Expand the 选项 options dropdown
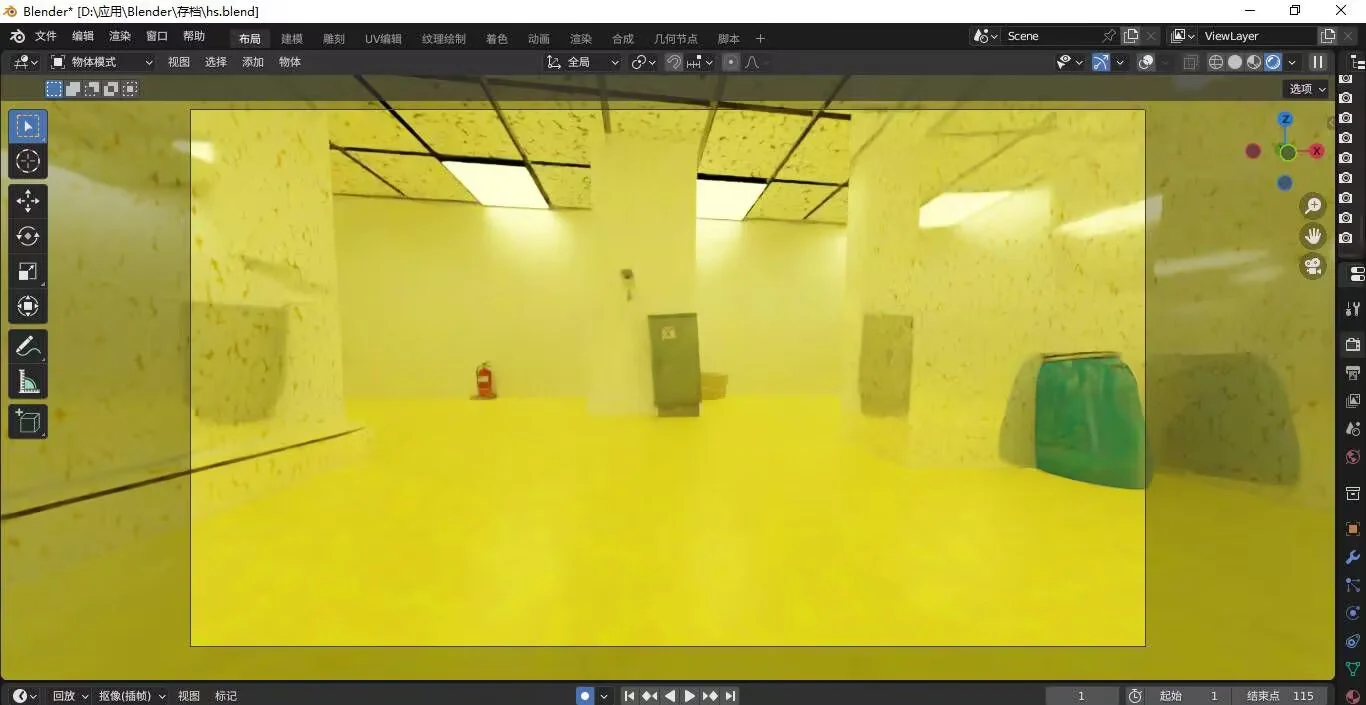 point(1307,89)
